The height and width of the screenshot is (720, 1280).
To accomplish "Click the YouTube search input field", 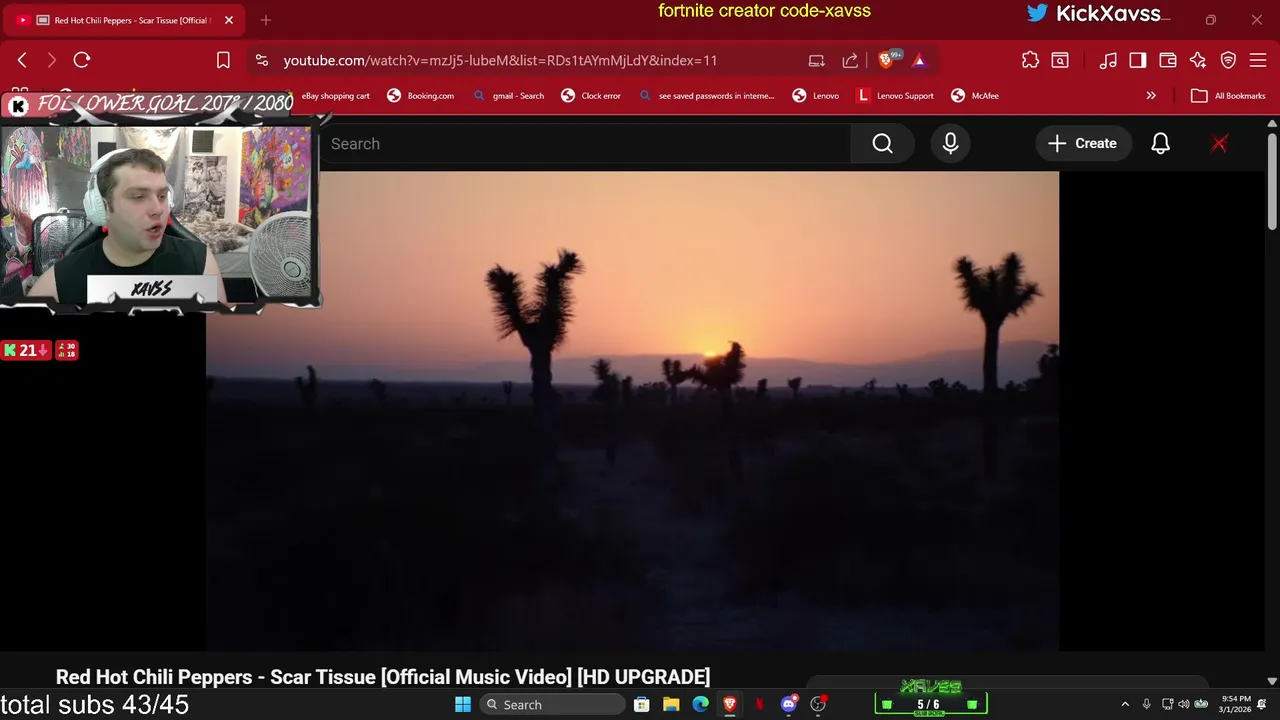I will tap(584, 144).
